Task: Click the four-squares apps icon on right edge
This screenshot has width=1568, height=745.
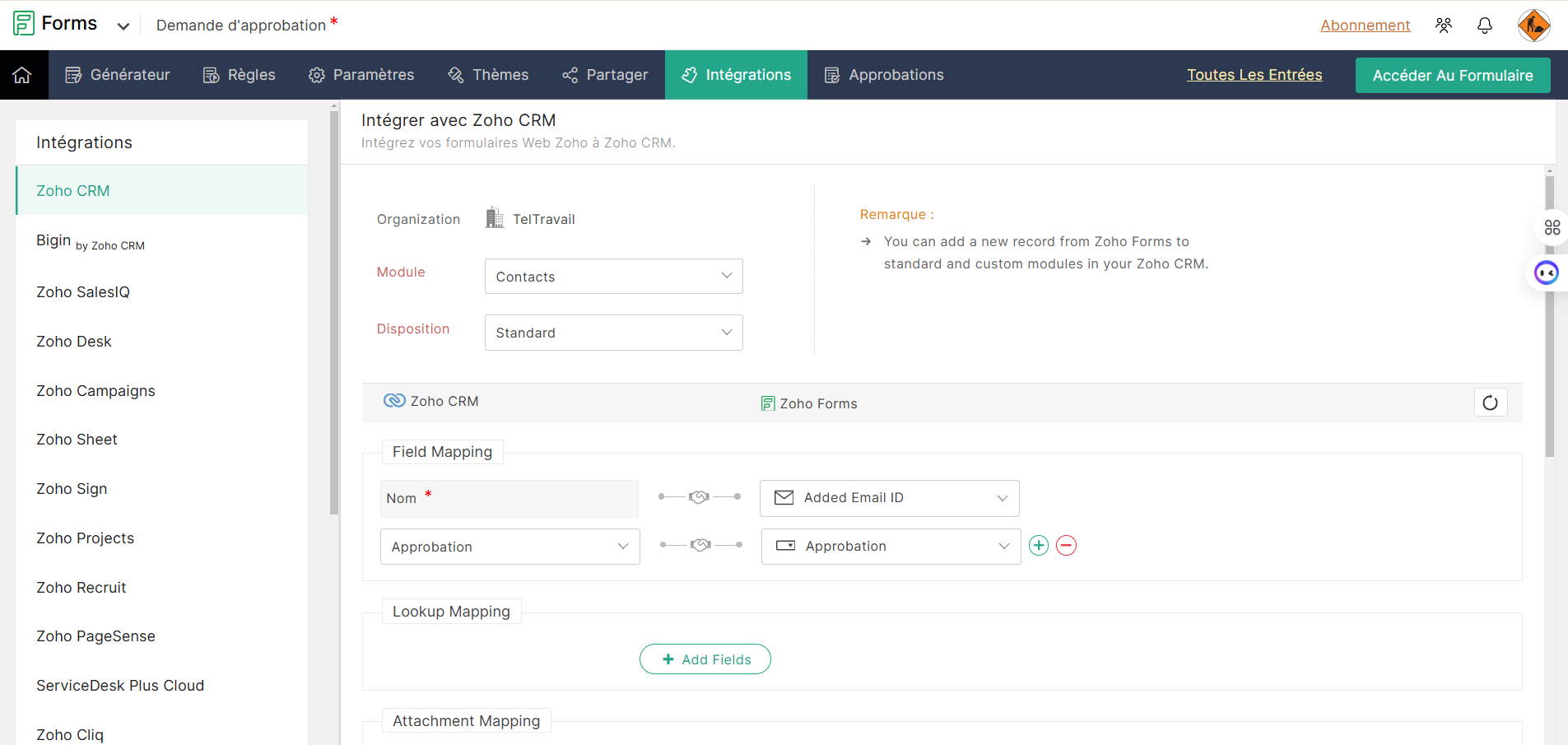Action: click(1552, 227)
